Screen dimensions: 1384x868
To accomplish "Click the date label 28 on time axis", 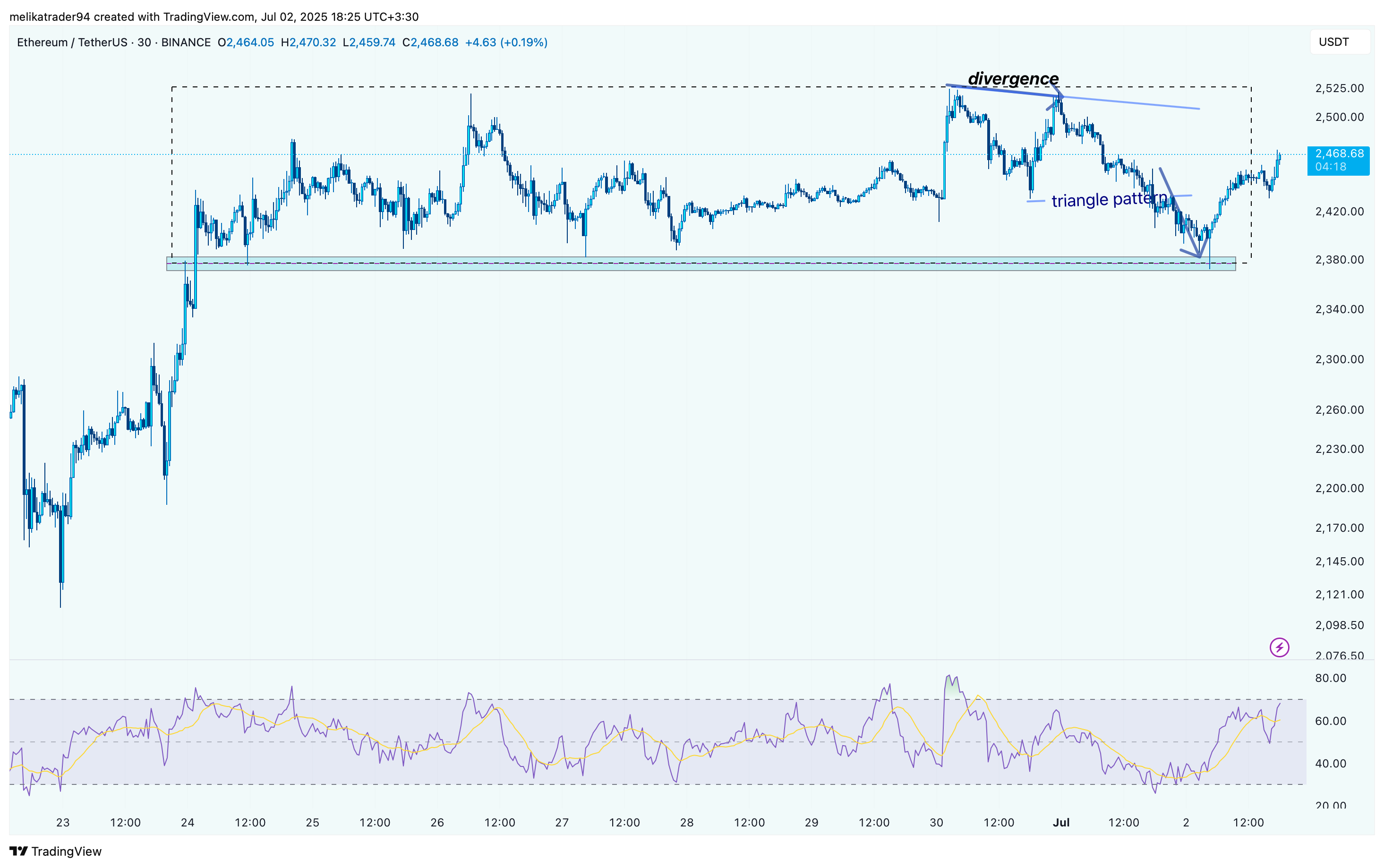I will pyautogui.click(x=686, y=823).
